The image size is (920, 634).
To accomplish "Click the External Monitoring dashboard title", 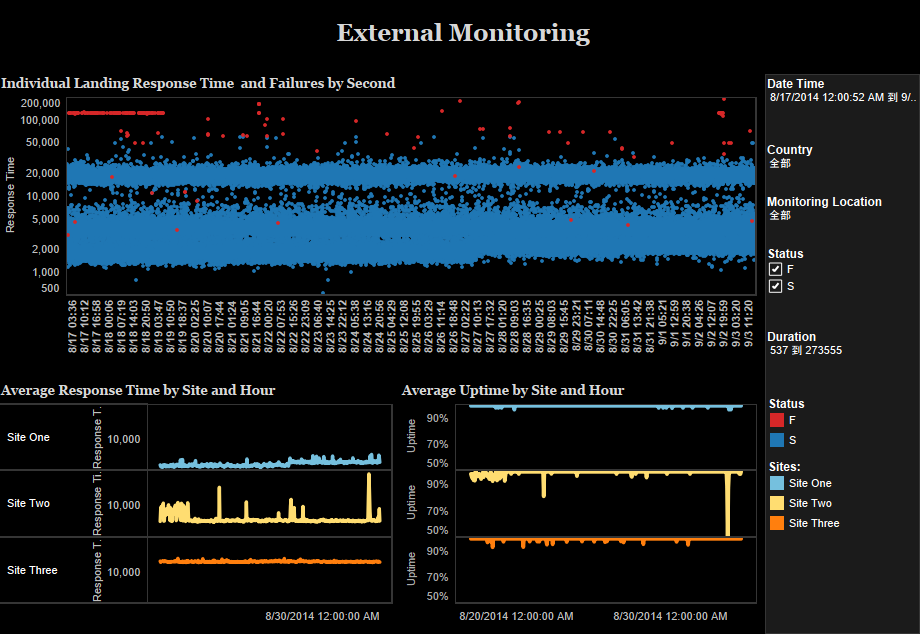I will point(463,33).
